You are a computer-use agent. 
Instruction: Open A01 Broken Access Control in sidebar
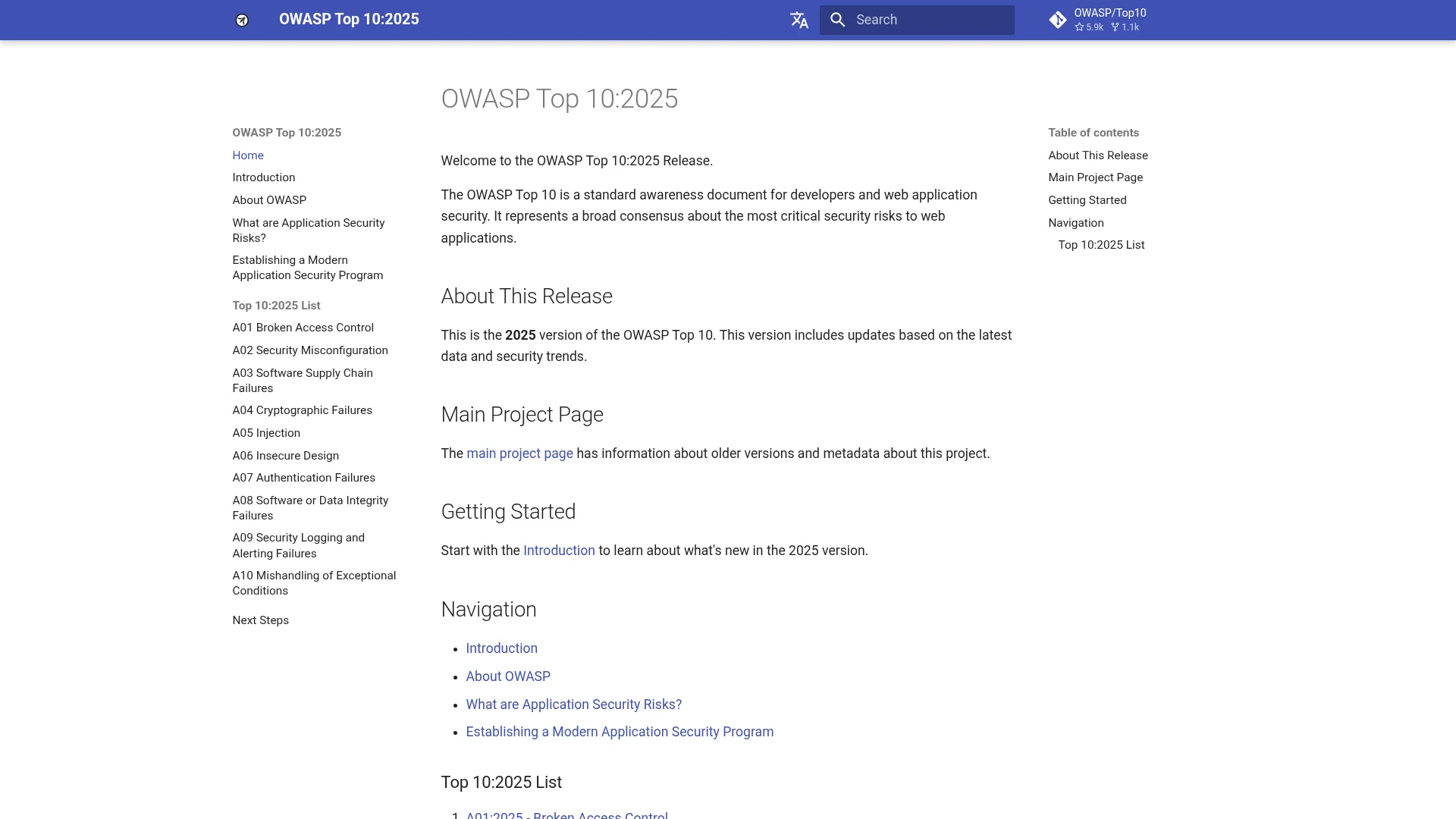pyautogui.click(x=303, y=328)
